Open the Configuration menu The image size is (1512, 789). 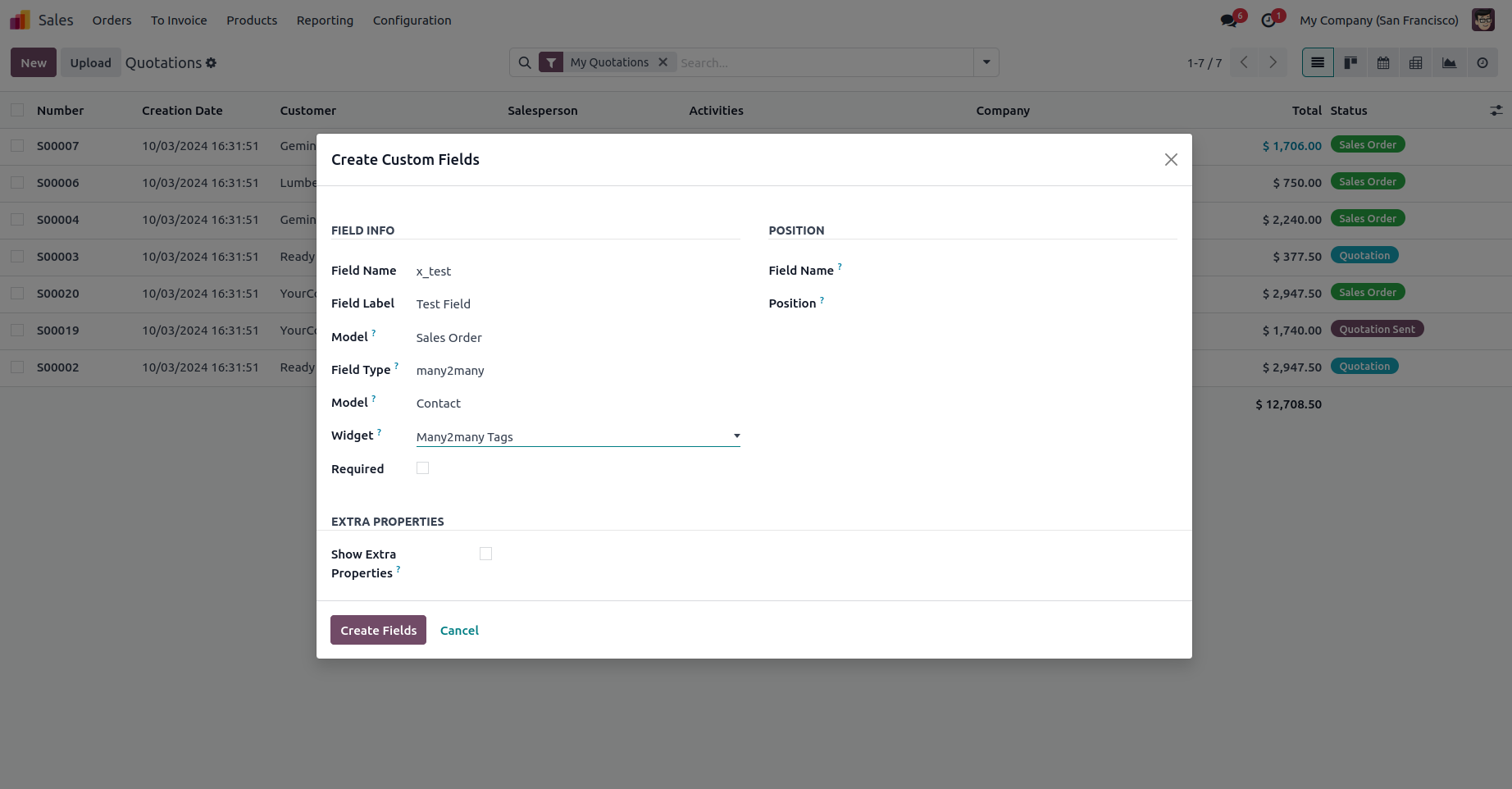point(412,21)
